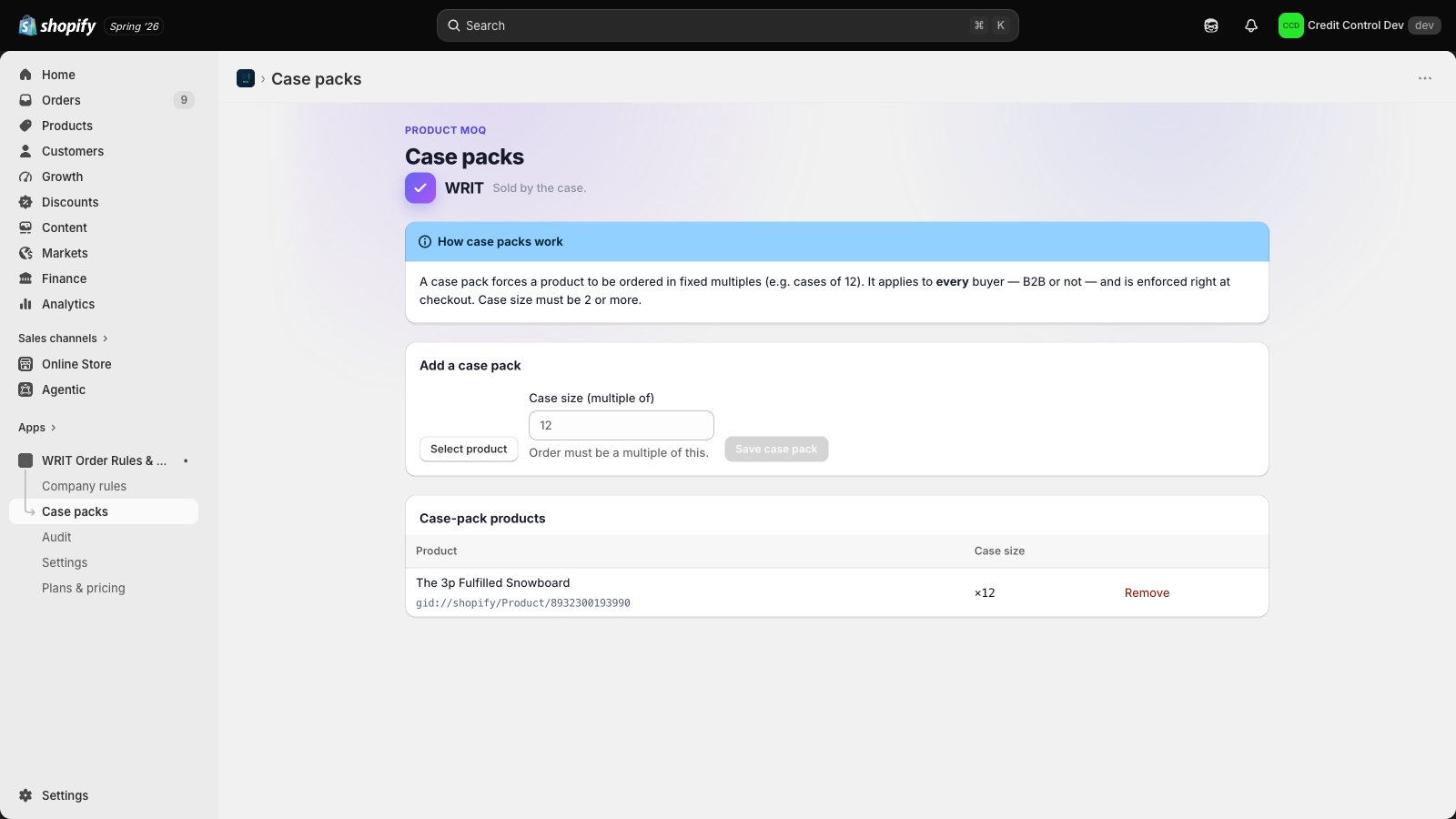Click the Case packs breadcrumb title

[x=317, y=79]
